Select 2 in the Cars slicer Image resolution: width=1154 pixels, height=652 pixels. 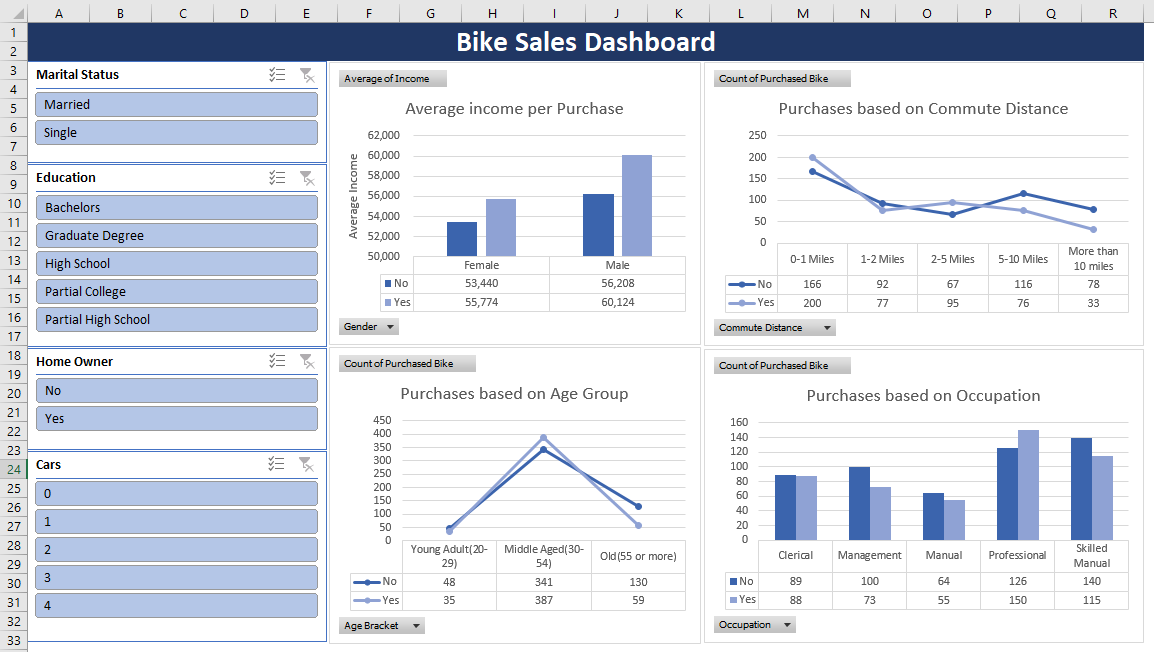(176, 549)
